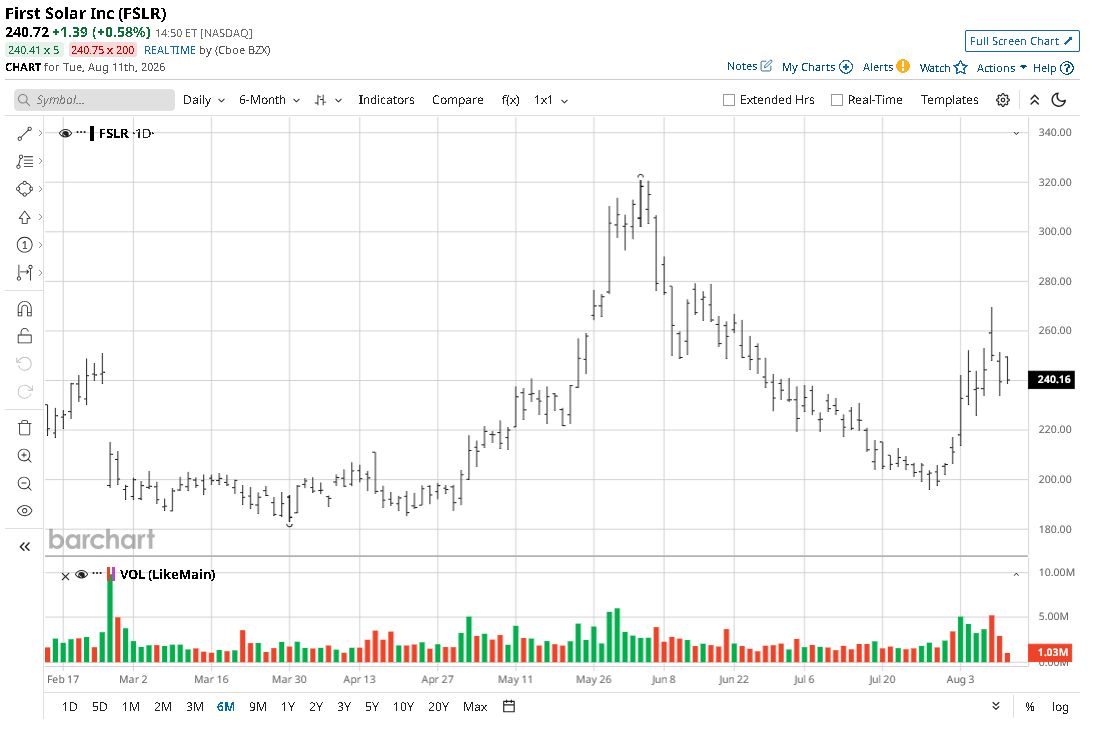Open the Indicators menu
The height and width of the screenshot is (737, 1107).
(x=386, y=100)
